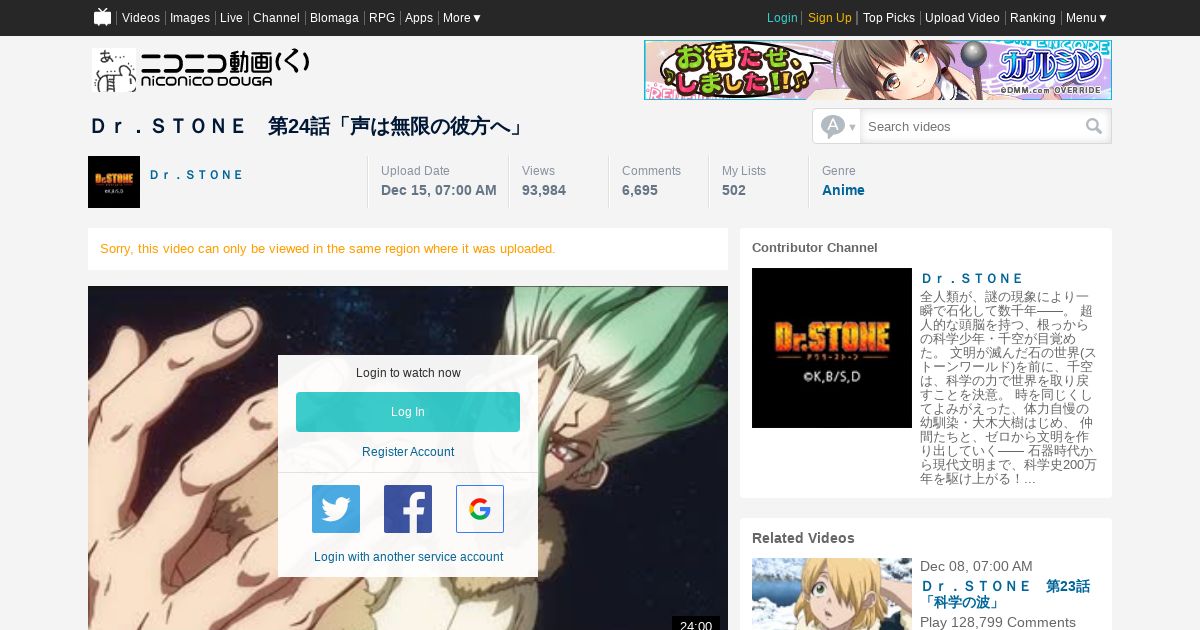The height and width of the screenshot is (630, 1200).
Task: Open related video Dr.STONE 第23話 title
Action: [x=1005, y=594]
